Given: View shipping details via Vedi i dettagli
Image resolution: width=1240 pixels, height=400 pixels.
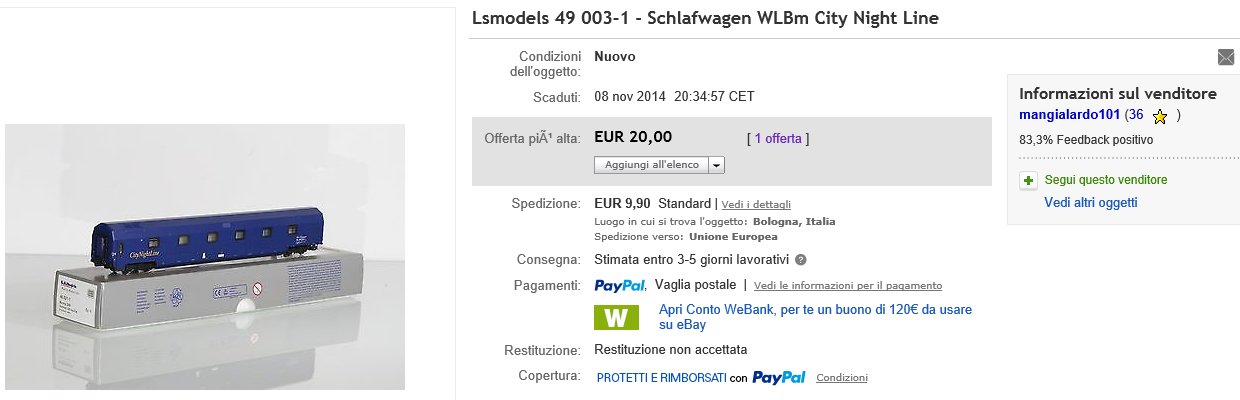Looking at the screenshot, I should pyautogui.click(x=756, y=204).
